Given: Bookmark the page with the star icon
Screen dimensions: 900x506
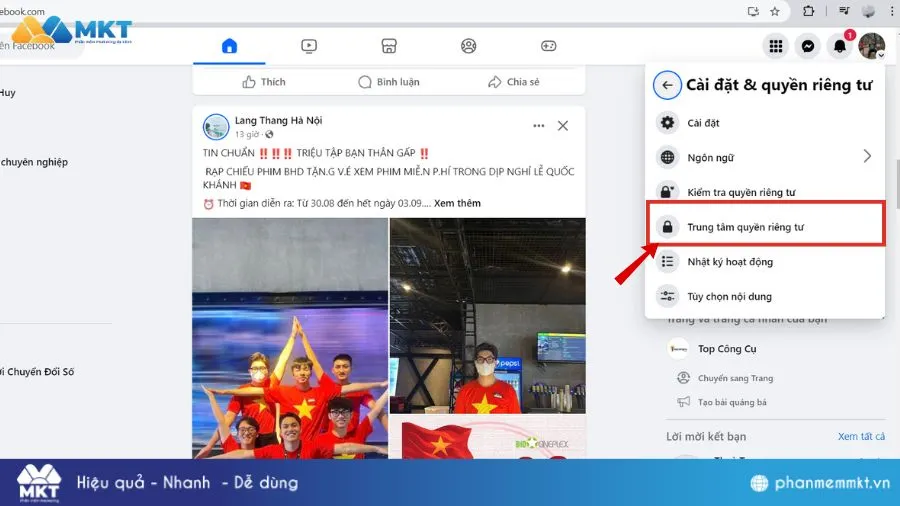Looking at the screenshot, I should [775, 11].
